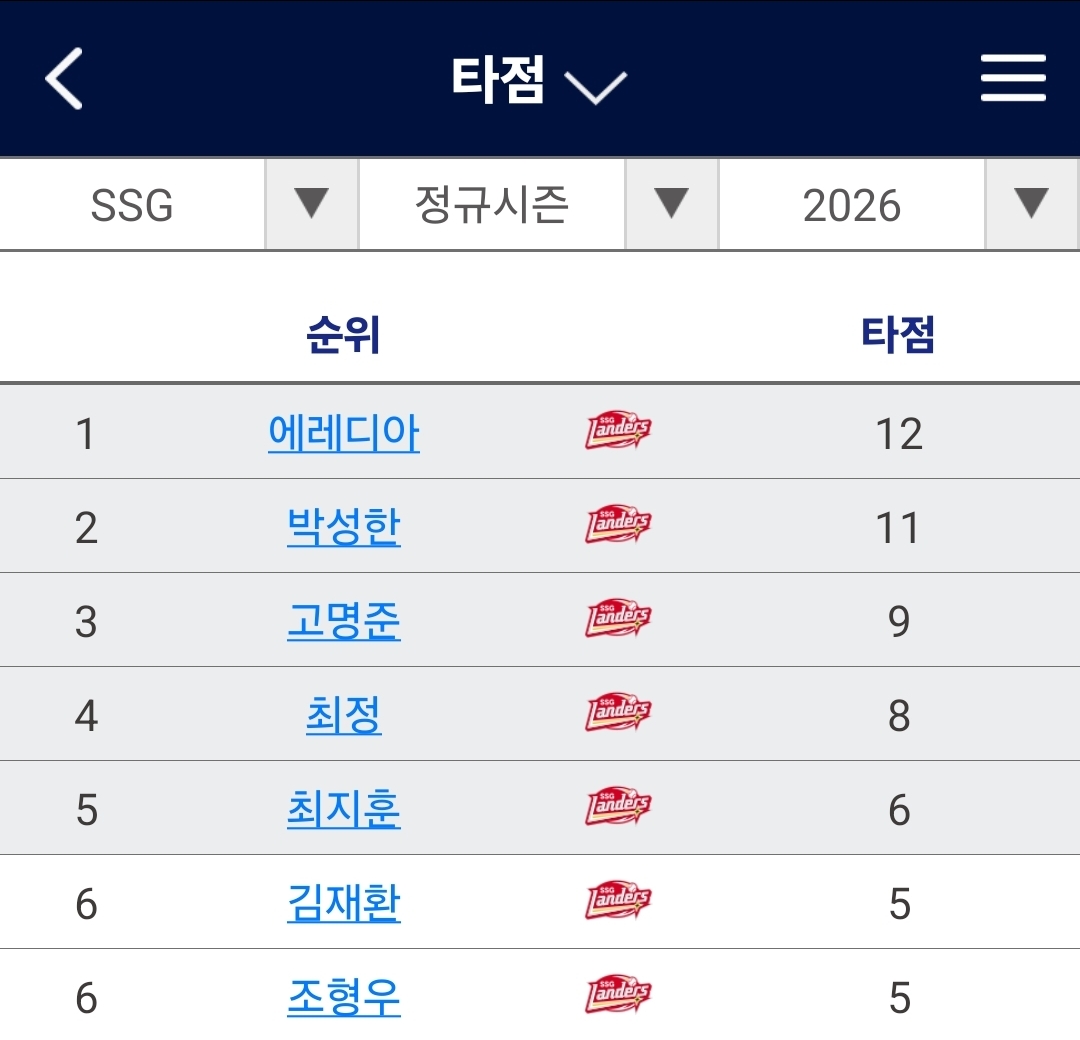Tap the back arrow icon
Screen dimensions: 1080x1040
[64, 79]
